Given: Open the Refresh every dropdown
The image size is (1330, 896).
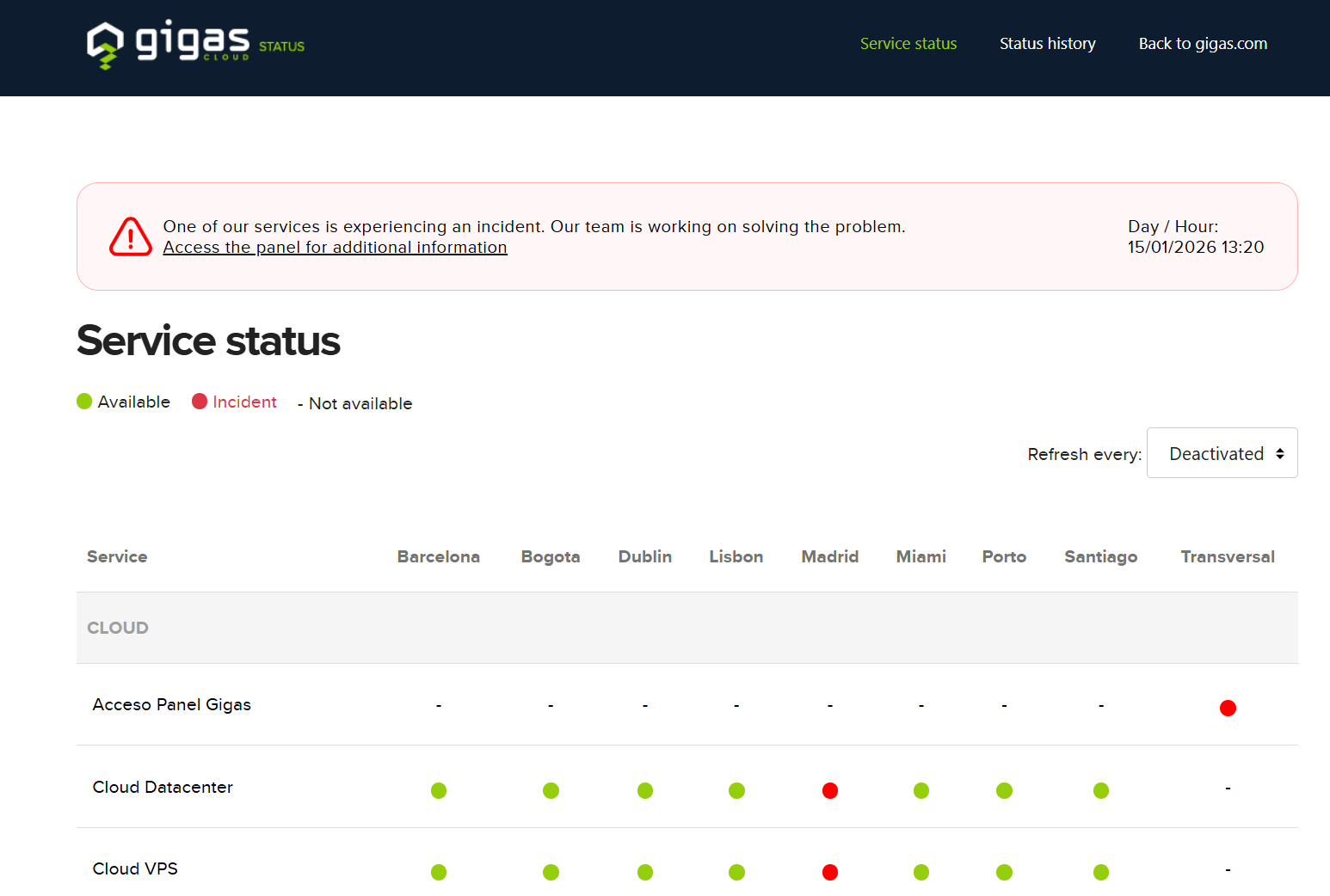Looking at the screenshot, I should 1222,453.
